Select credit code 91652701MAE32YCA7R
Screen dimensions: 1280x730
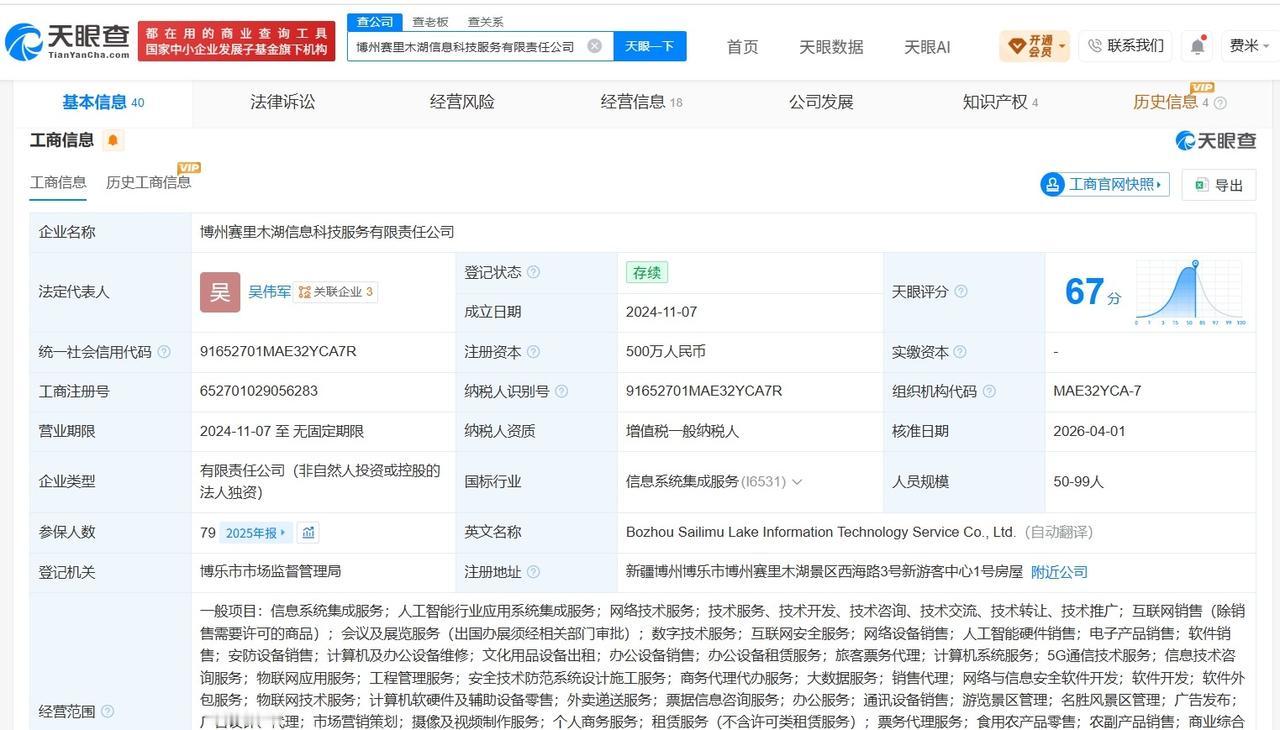point(278,352)
